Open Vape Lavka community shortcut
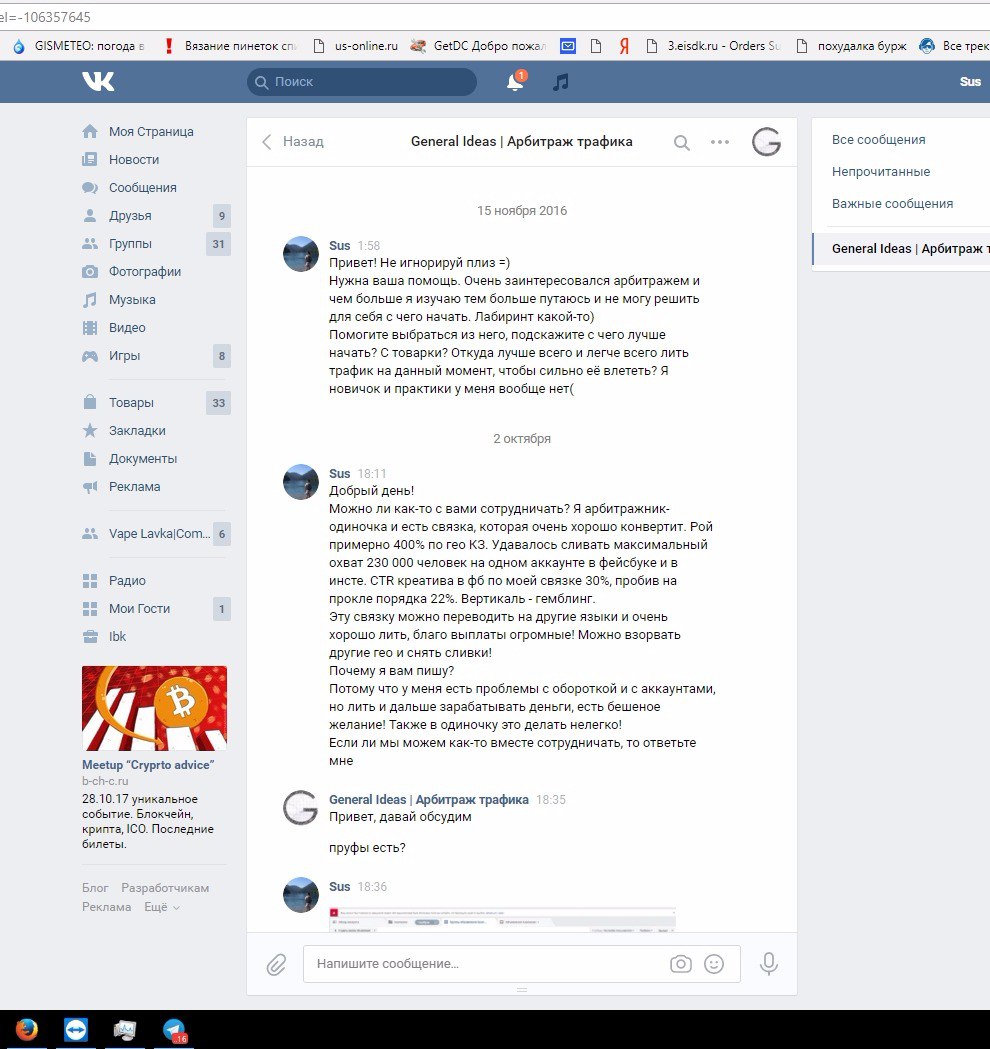 pos(159,534)
